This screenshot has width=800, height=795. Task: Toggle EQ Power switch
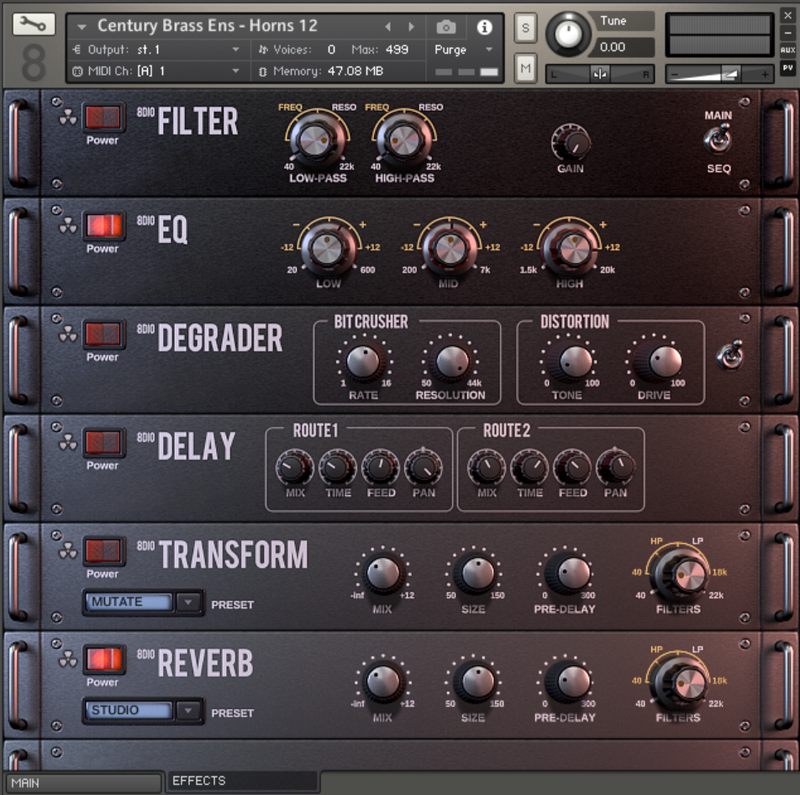[x=104, y=225]
